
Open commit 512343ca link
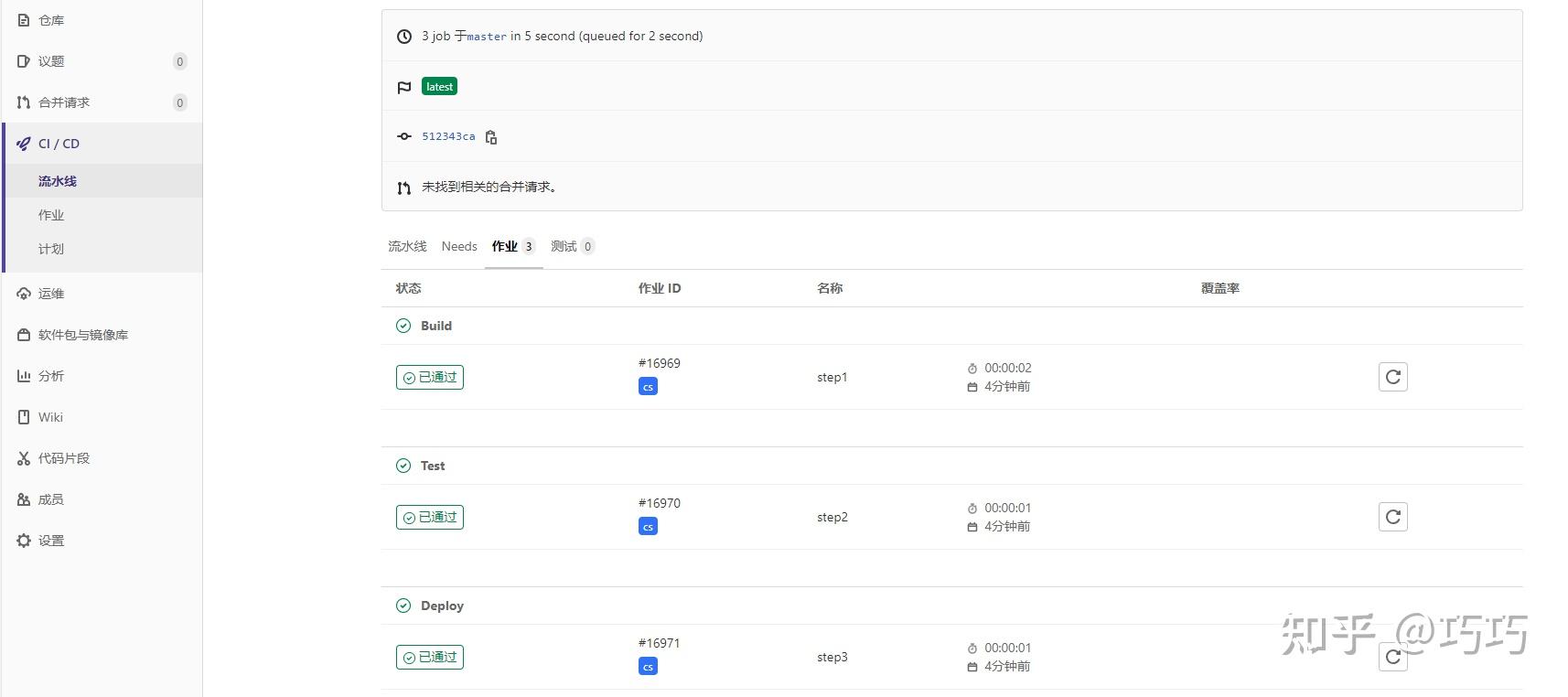coord(448,136)
